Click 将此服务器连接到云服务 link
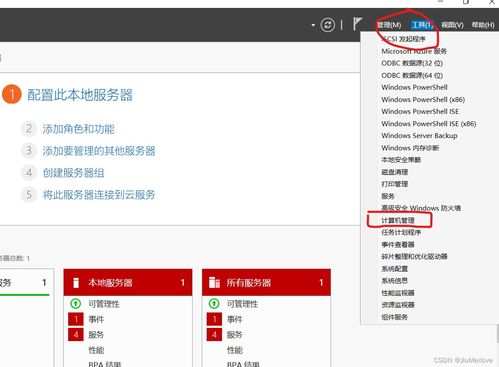Screen dimensions: 499x367 coord(99,195)
